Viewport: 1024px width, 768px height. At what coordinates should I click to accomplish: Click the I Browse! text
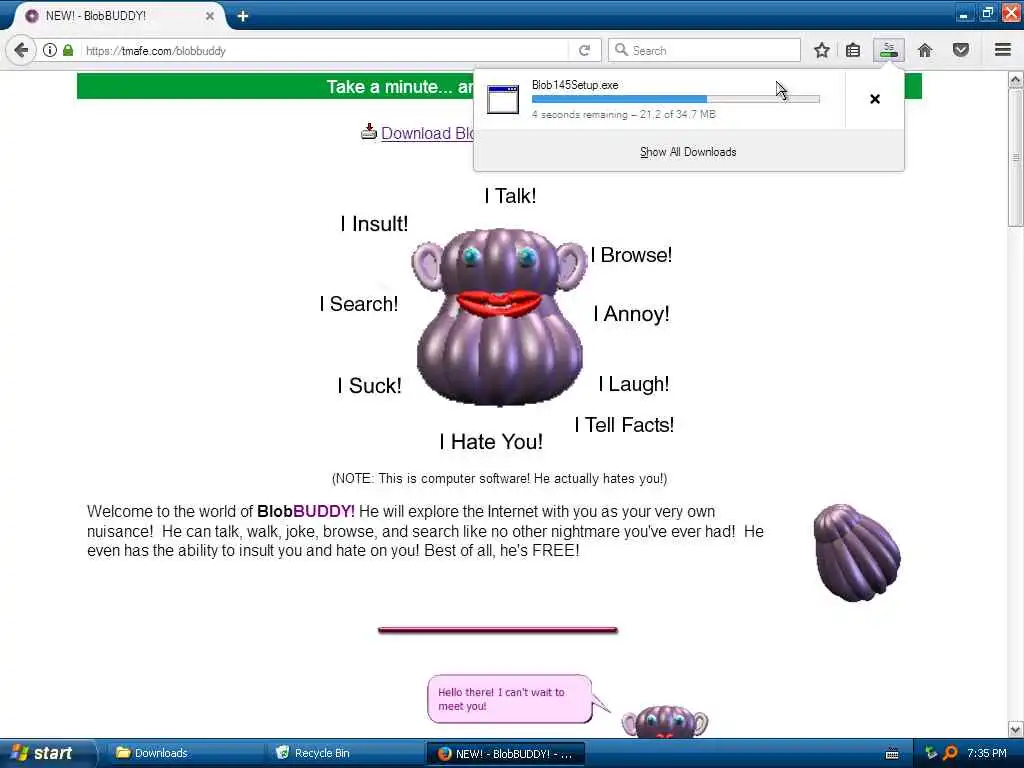click(x=631, y=255)
